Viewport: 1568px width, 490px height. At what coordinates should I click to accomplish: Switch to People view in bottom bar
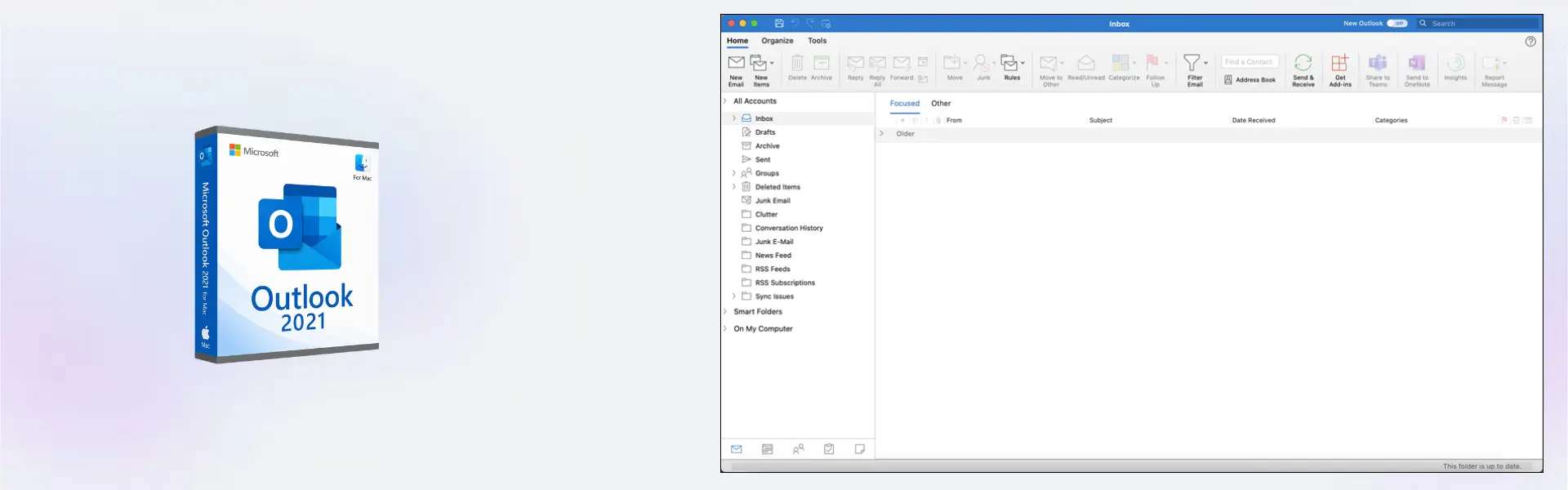(x=798, y=449)
